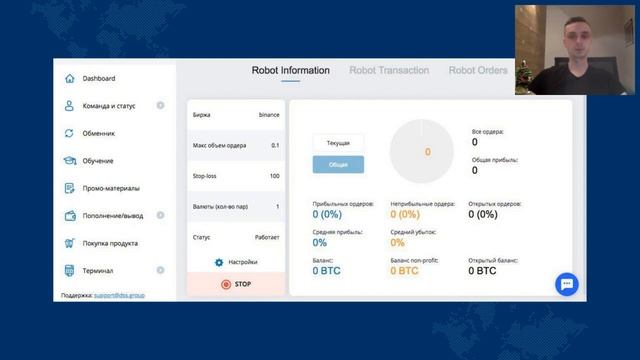Viewport: 640px width, 360px height.
Task: Click the Настройки gear icon
Action: pyautogui.click(x=219, y=262)
